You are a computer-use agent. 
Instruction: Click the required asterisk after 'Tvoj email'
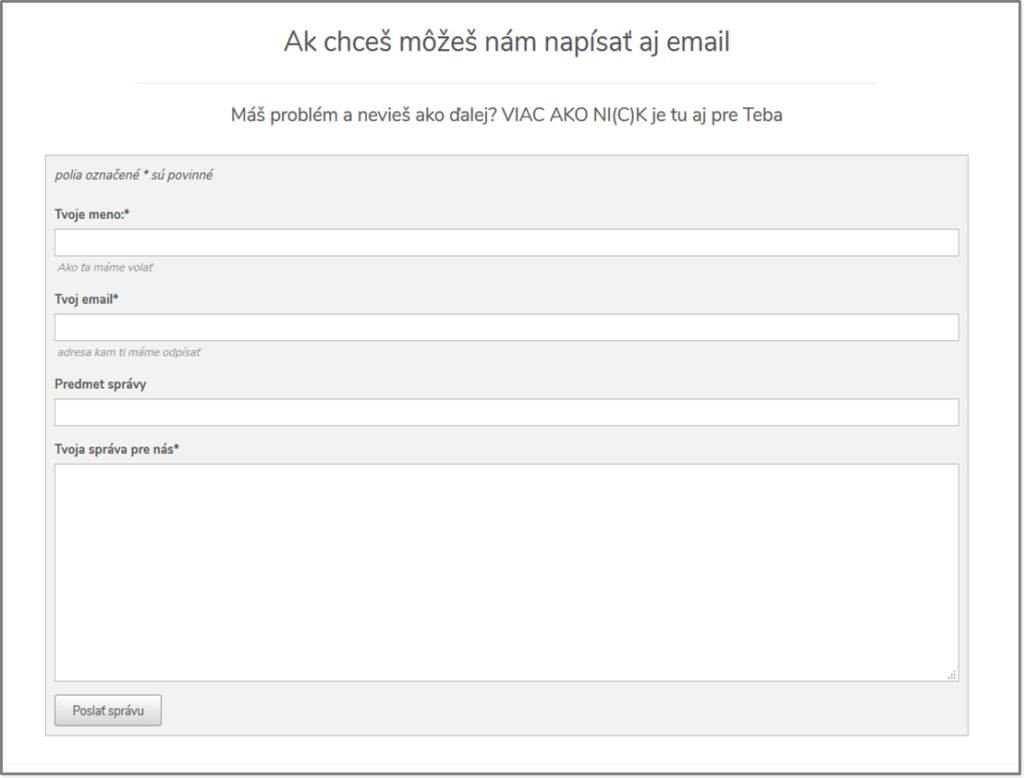[x=116, y=297]
